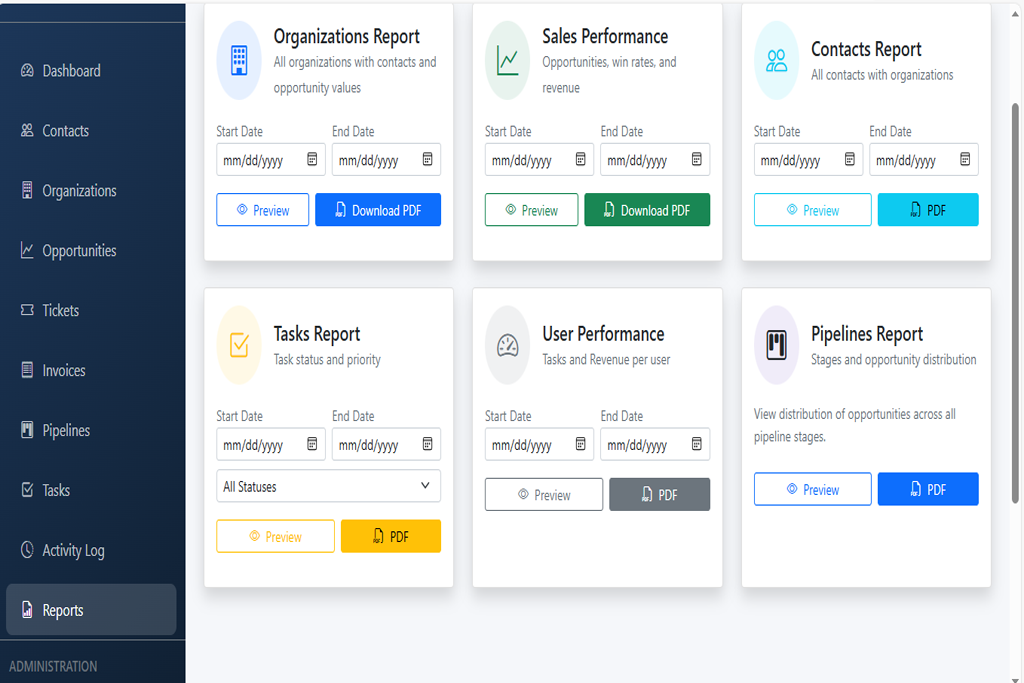The image size is (1024, 683).
Task: Click the Contacts Report people icon
Action: click(x=776, y=60)
